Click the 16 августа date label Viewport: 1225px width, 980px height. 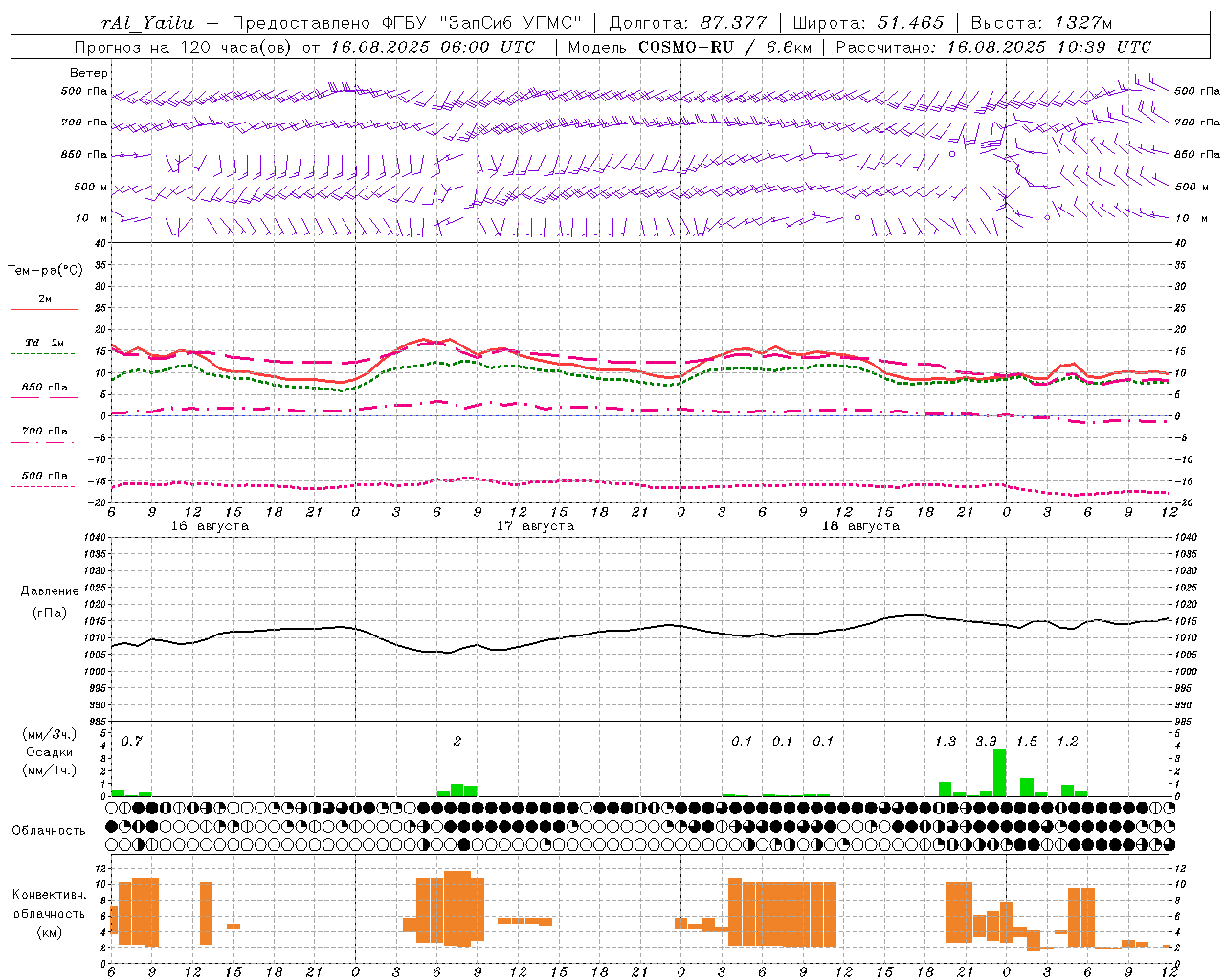click(210, 526)
